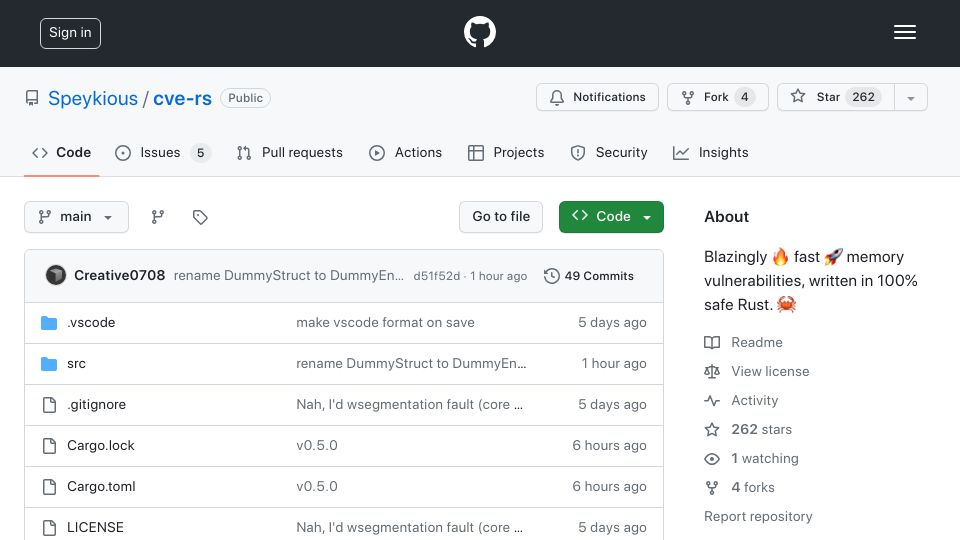Click the About heading
Image resolution: width=960 pixels, height=540 pixels.
click(x=726, y=217)
